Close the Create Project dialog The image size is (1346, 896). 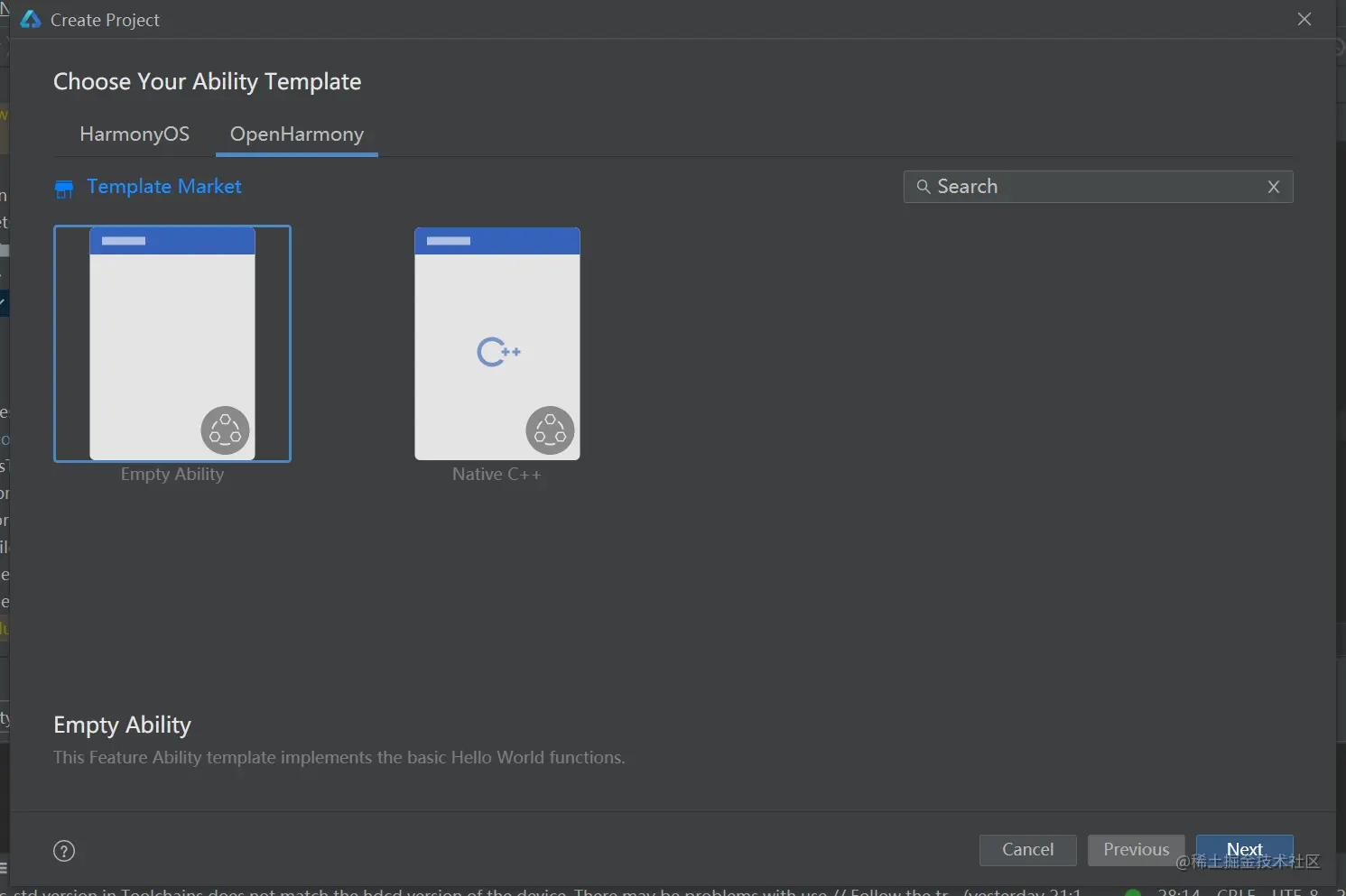pyautogui.click(x=1304, y=19)
